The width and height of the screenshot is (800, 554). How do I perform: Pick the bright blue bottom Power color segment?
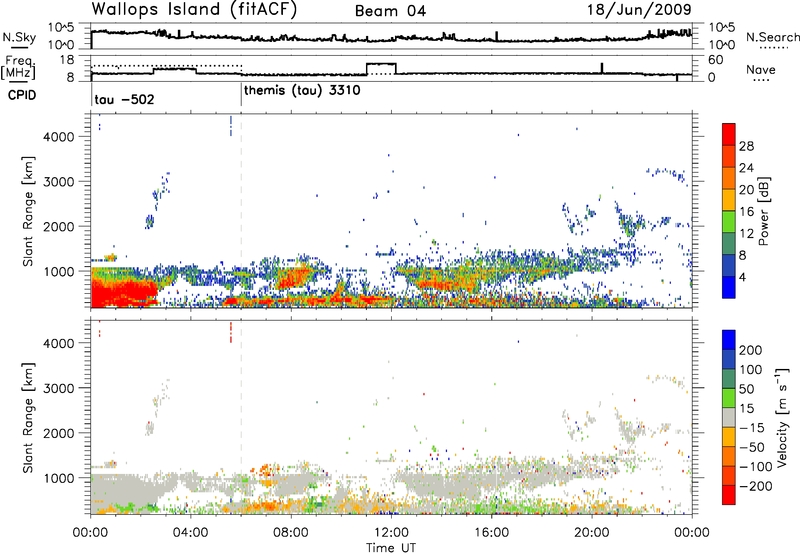tap(729, 287)
